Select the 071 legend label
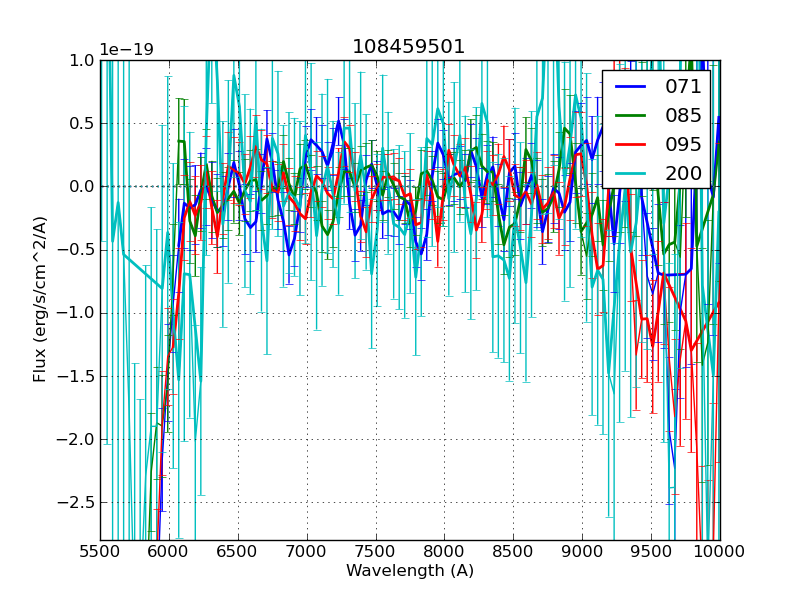 pyautogui.click(x=683, y=87)
